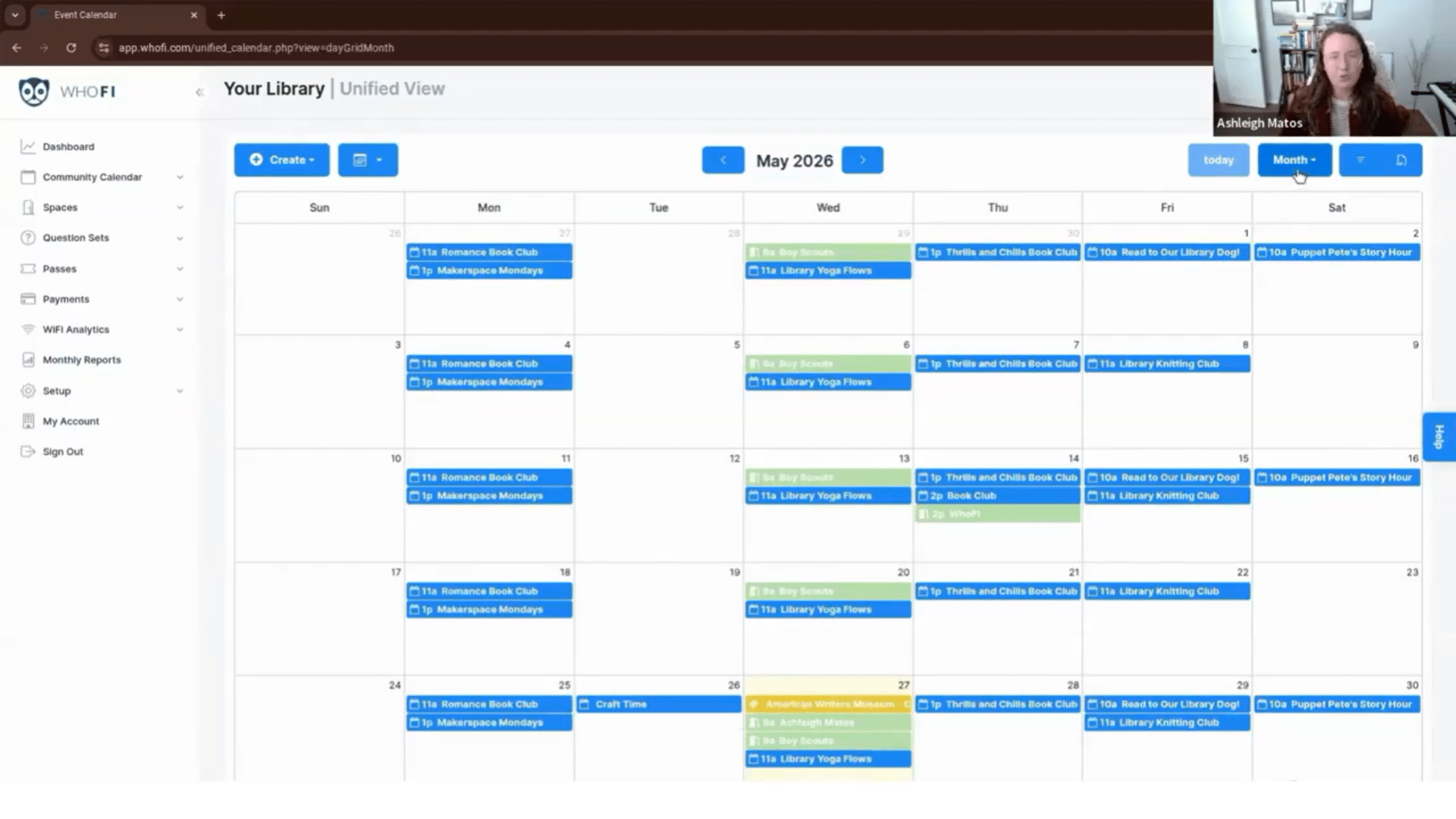Open American Writers Museum event on May 27

click(828, 704)
